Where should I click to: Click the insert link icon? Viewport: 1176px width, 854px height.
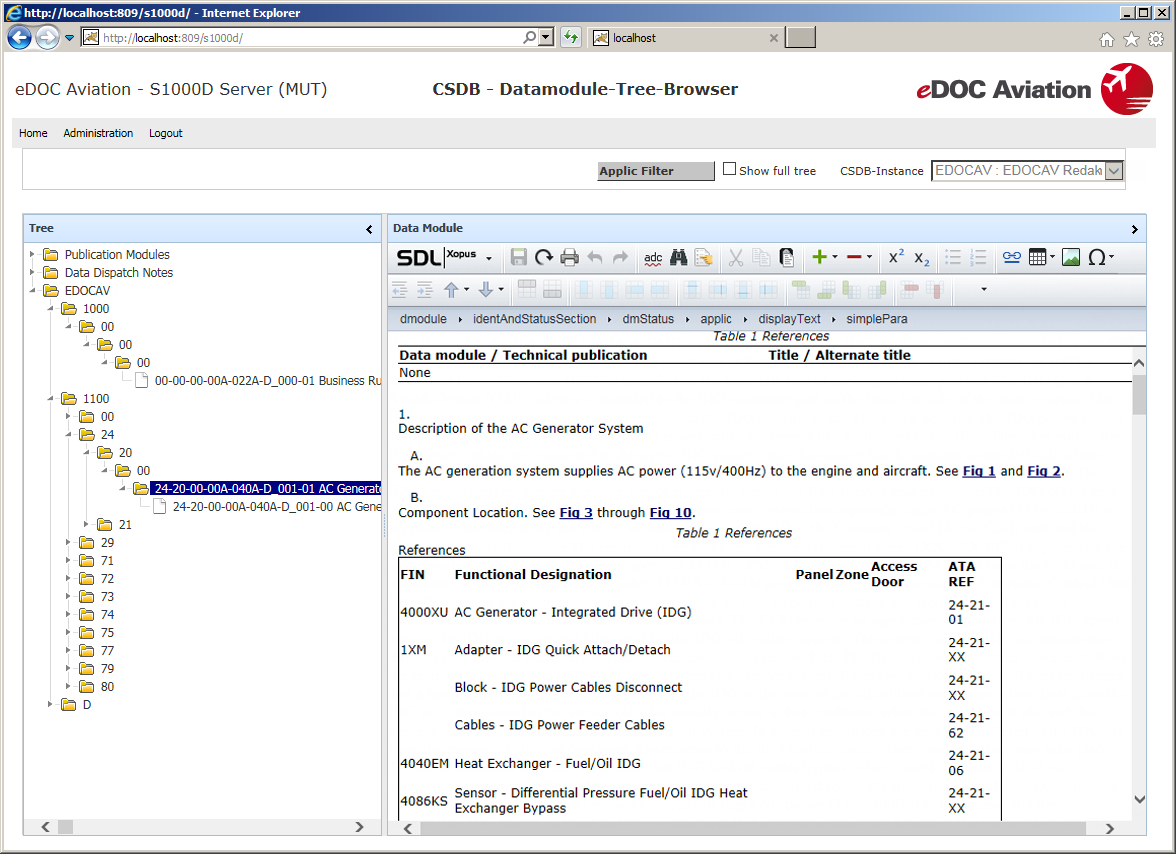point(1012,258)
